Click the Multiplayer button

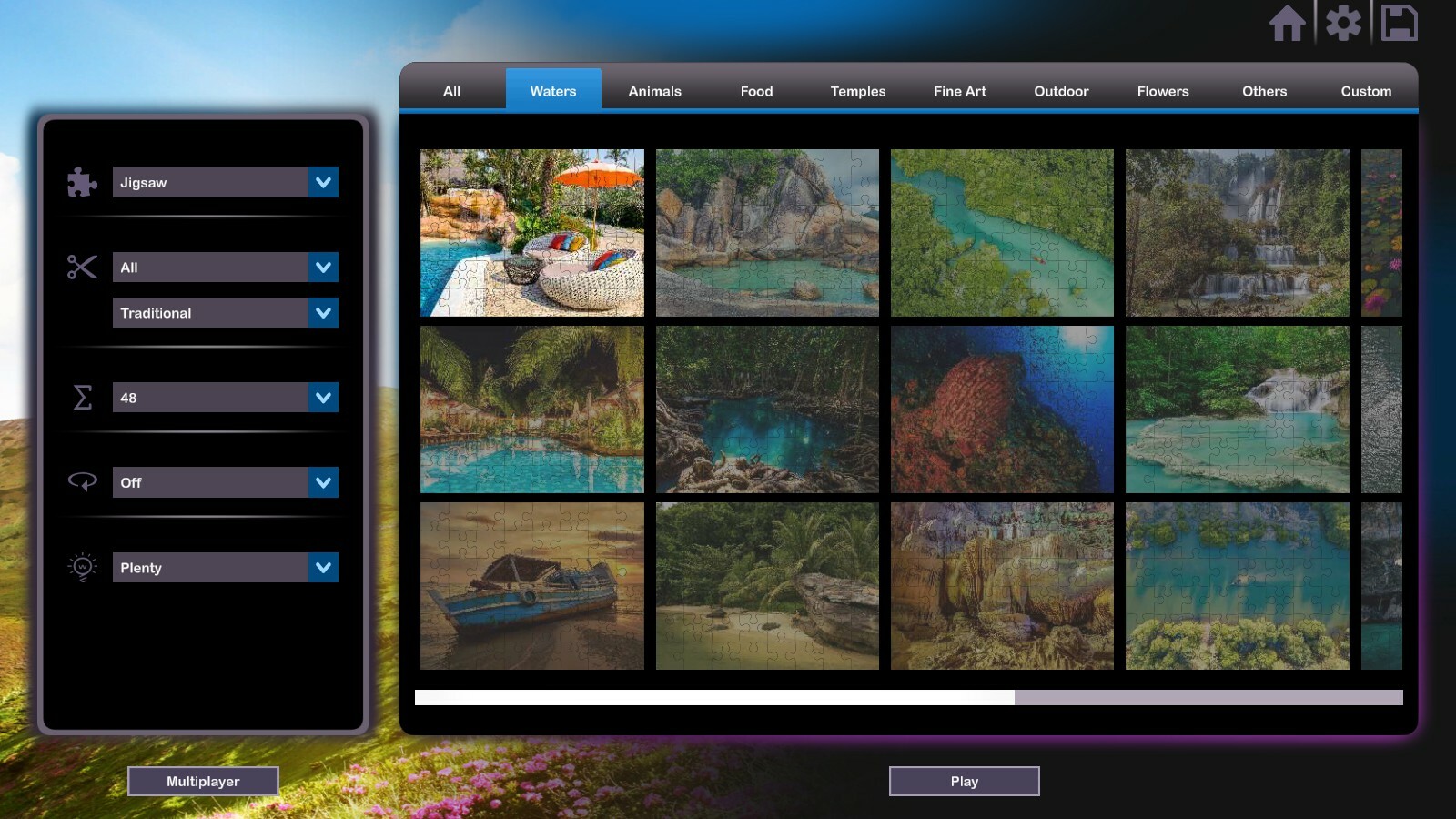pos(203,781)
